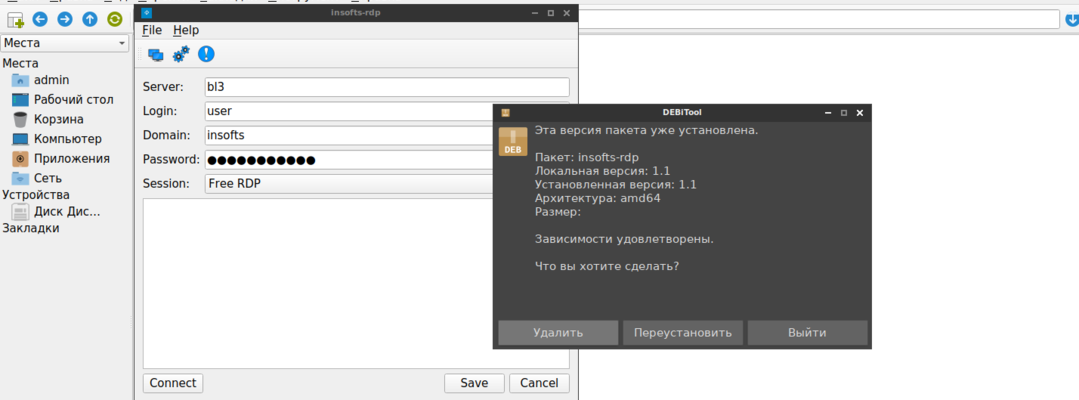The width and height of the screenshot is (1079, 400).
Task: Open the Места dropdown at sidebar top
Action: [x=65, y=43]
